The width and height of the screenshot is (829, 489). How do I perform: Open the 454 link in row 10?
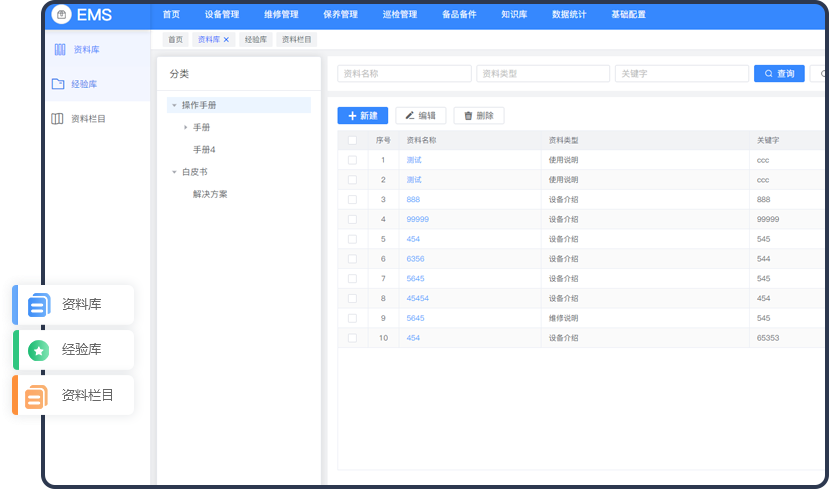[413, 338]
